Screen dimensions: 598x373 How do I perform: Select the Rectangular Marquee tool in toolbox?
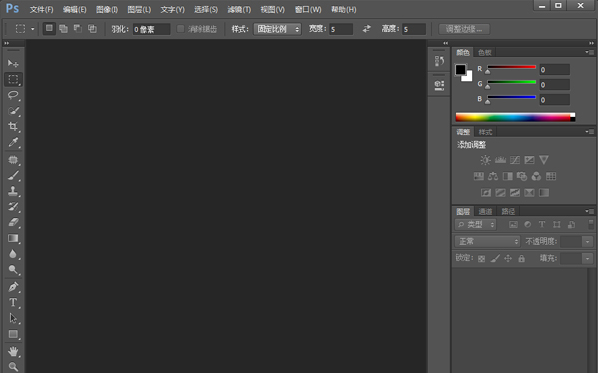[x=13, y=79]
